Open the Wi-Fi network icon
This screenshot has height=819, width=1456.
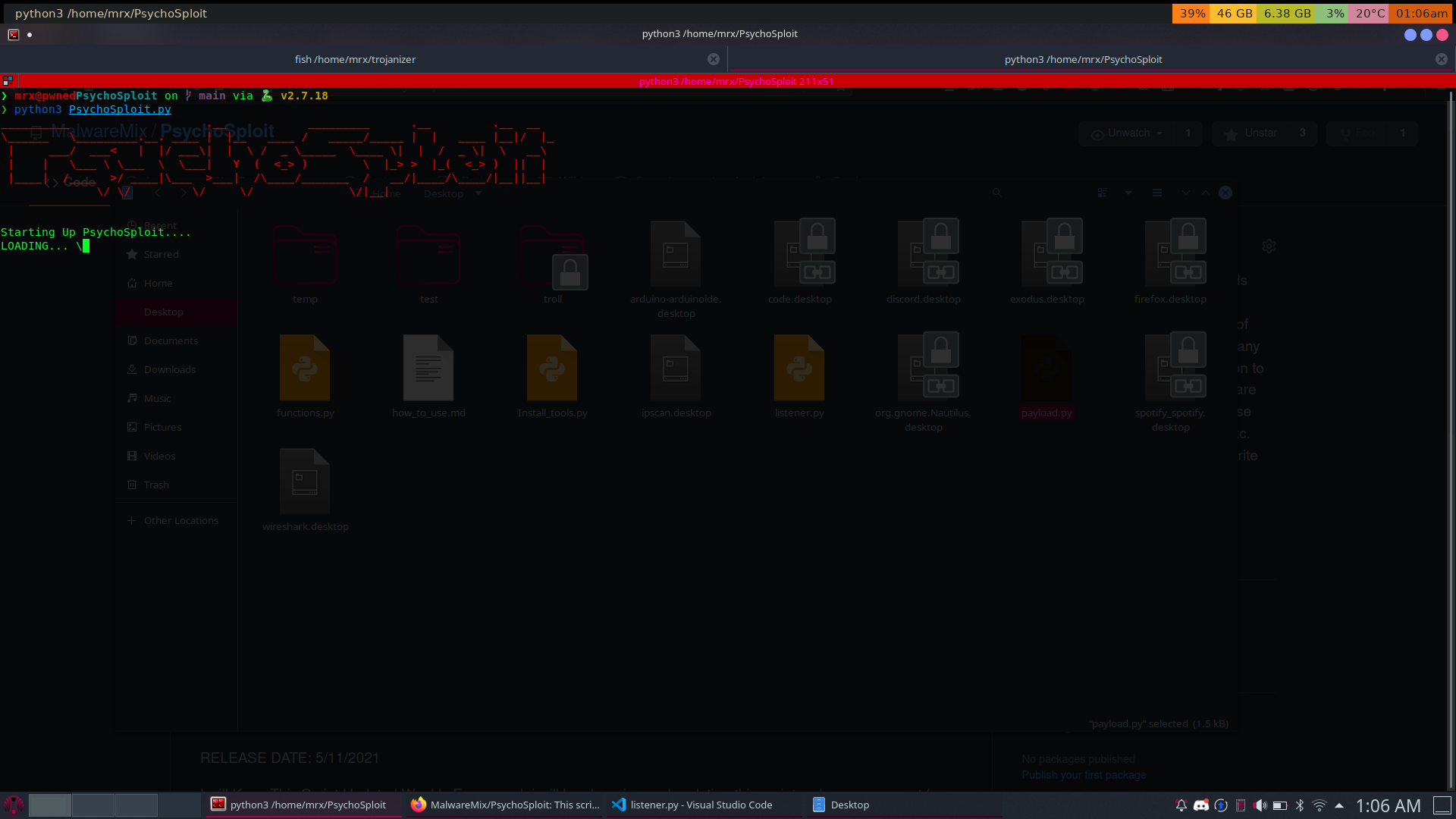(1319, 805)
